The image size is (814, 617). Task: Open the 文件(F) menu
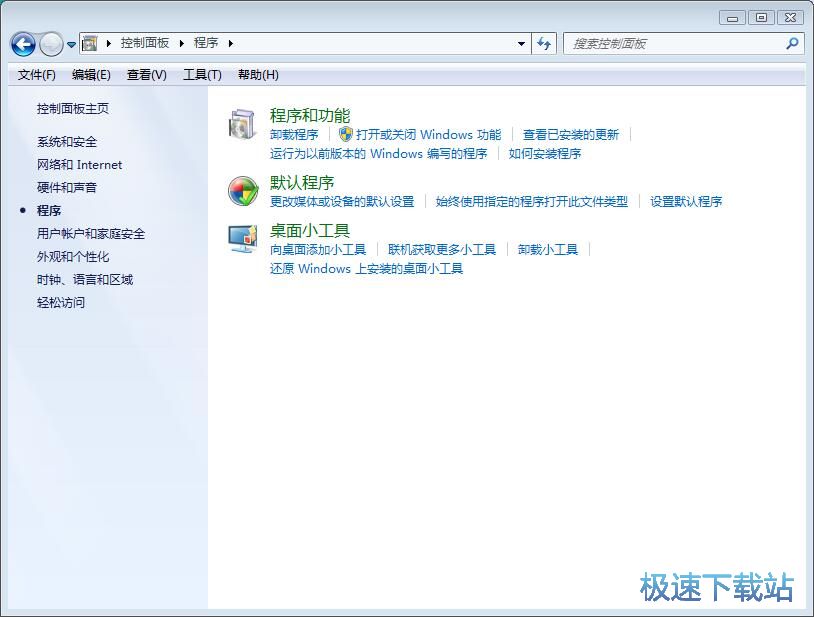click(36, 75)
